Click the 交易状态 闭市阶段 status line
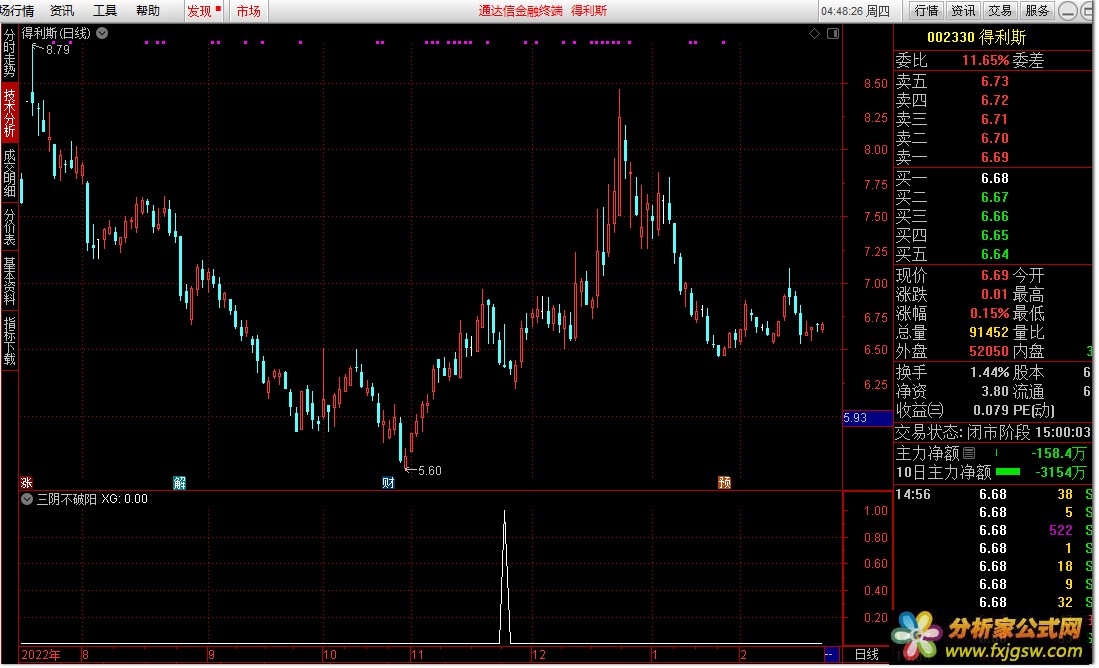This screenshot has height=668, width=1099. 992,432
